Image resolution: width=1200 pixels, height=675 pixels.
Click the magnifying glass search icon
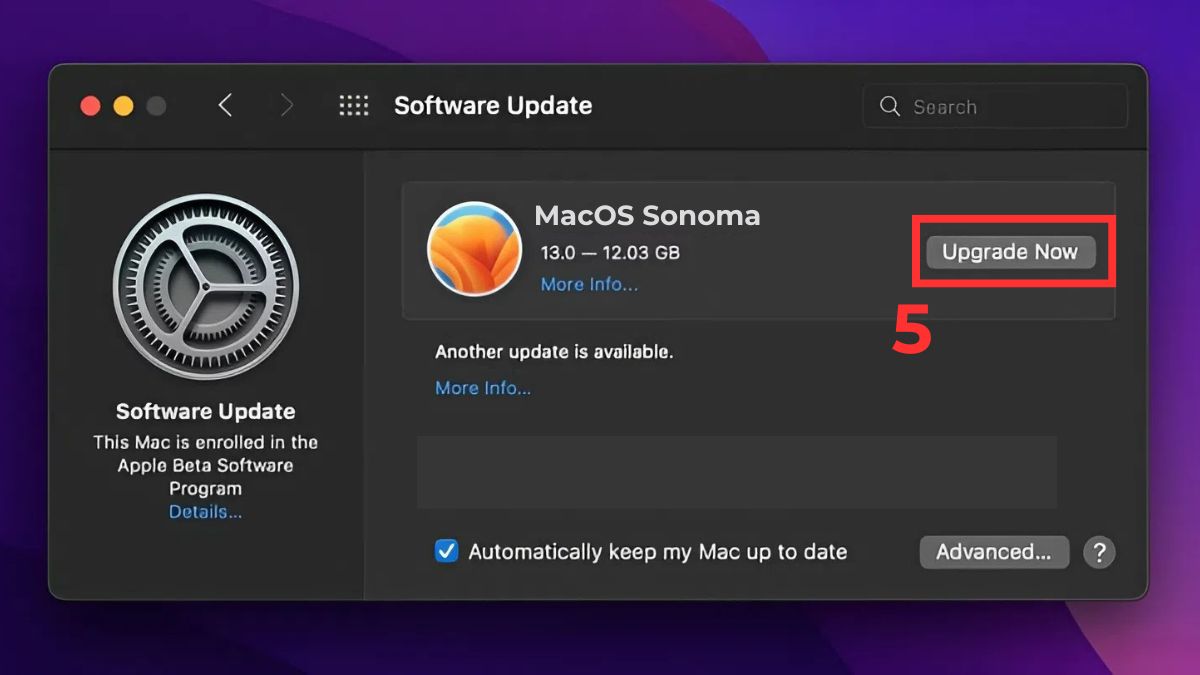coord(889,106)
